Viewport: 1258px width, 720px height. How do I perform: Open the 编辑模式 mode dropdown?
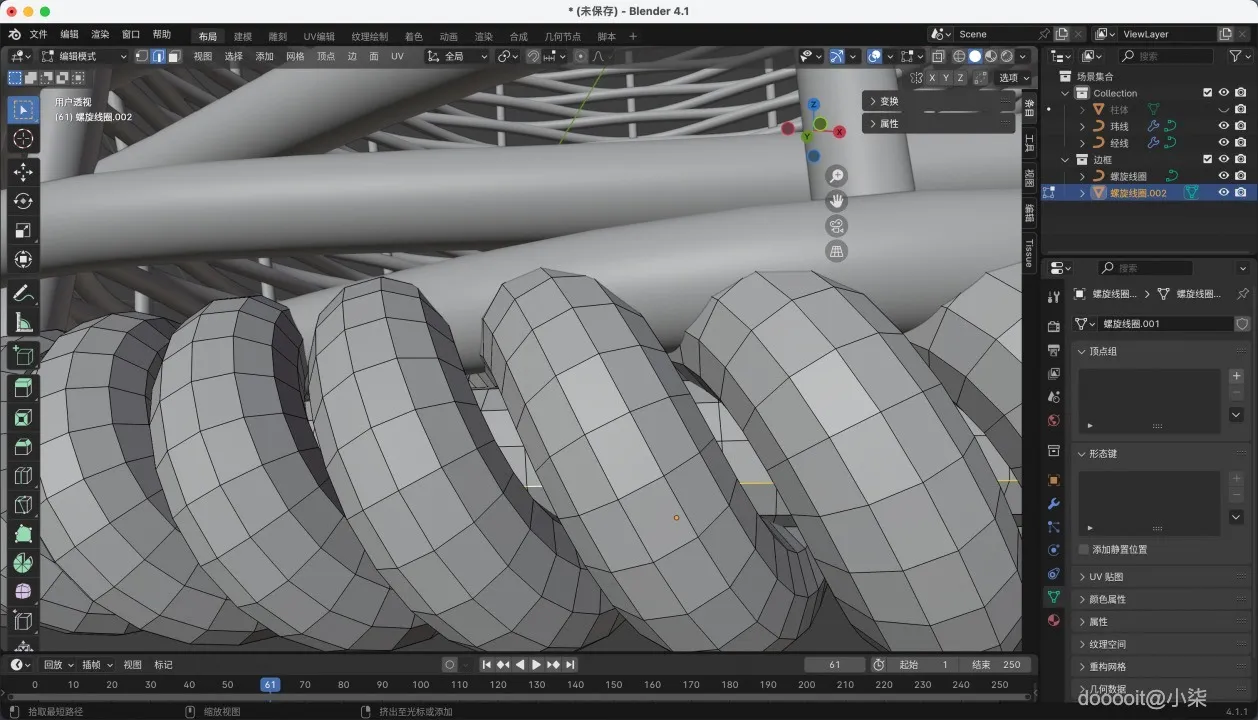tap(83, 57)
